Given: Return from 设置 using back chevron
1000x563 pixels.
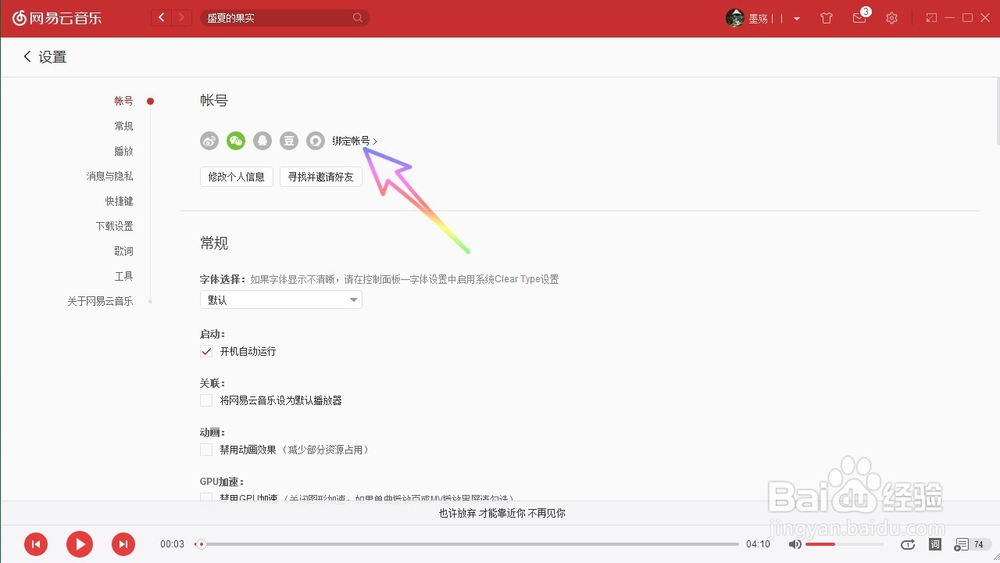Looking at the screenshot, I should pyautogui.click(x=27, y=57).
